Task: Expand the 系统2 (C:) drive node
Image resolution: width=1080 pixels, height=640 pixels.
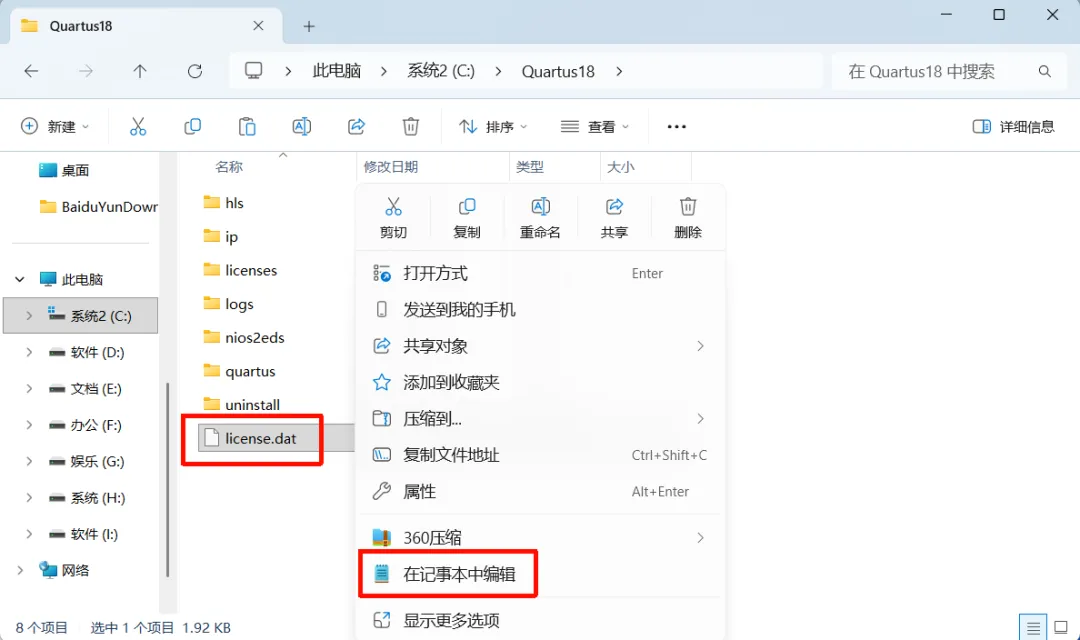Action: [x=29, y=316]
